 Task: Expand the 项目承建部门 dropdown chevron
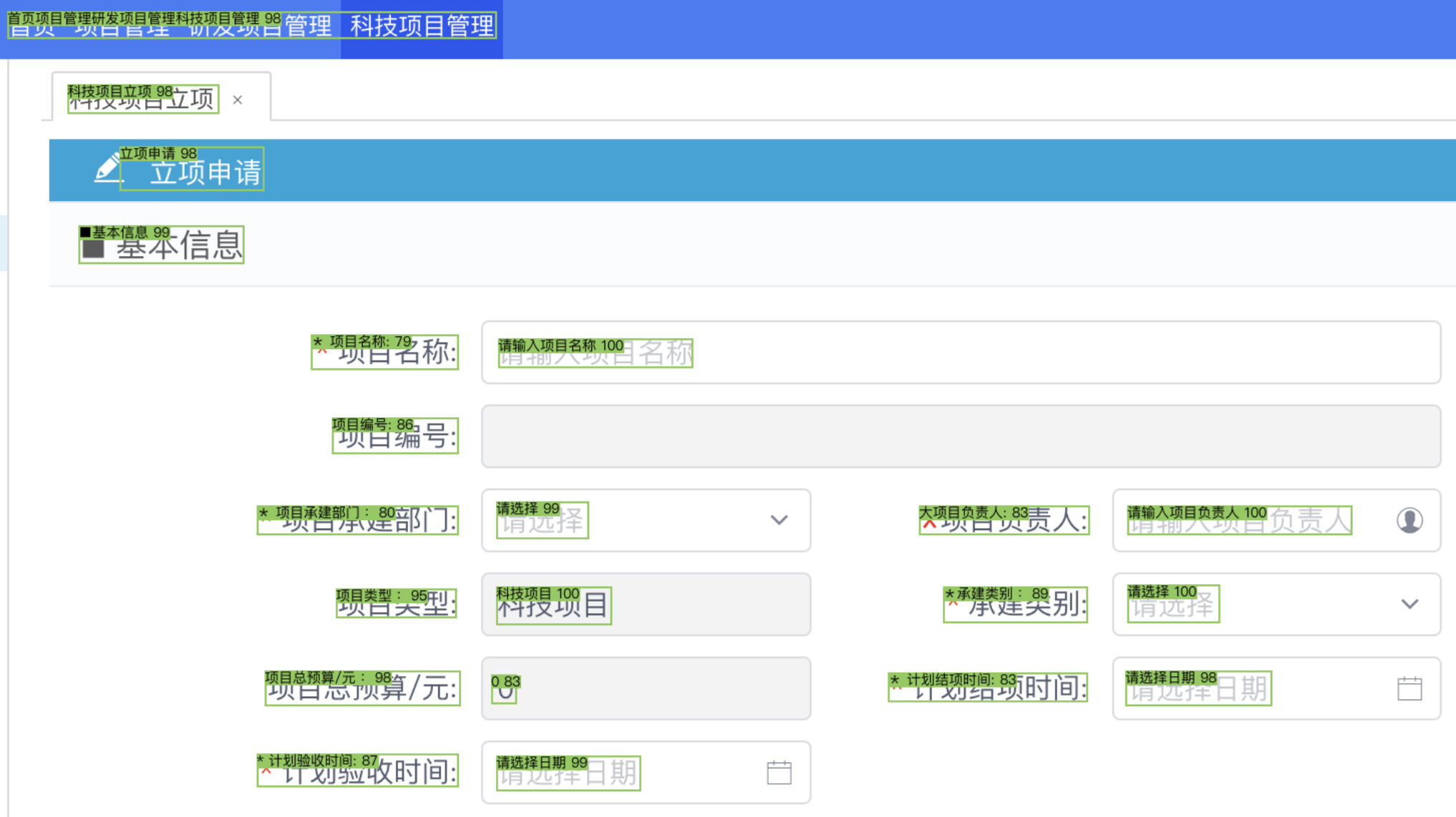(x=778, y=520)
